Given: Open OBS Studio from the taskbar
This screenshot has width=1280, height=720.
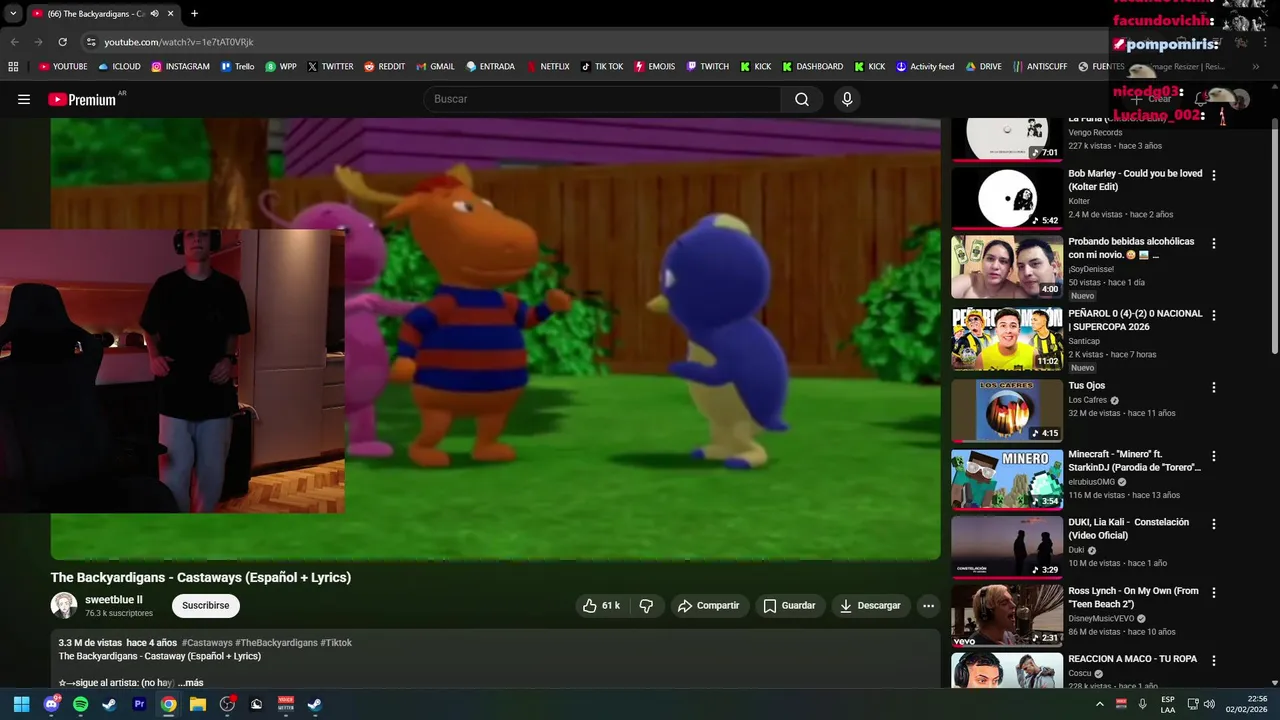Looking at the screenshot, I should click(x=227, y=704).
